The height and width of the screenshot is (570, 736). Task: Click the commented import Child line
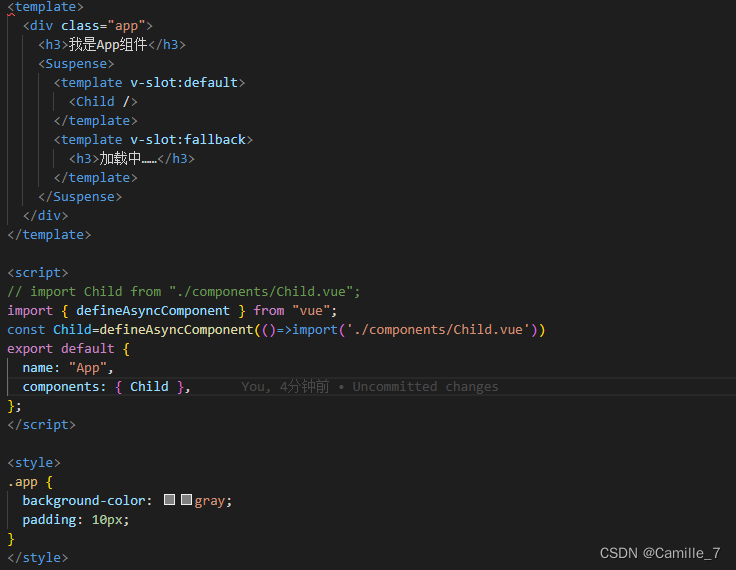184,292
